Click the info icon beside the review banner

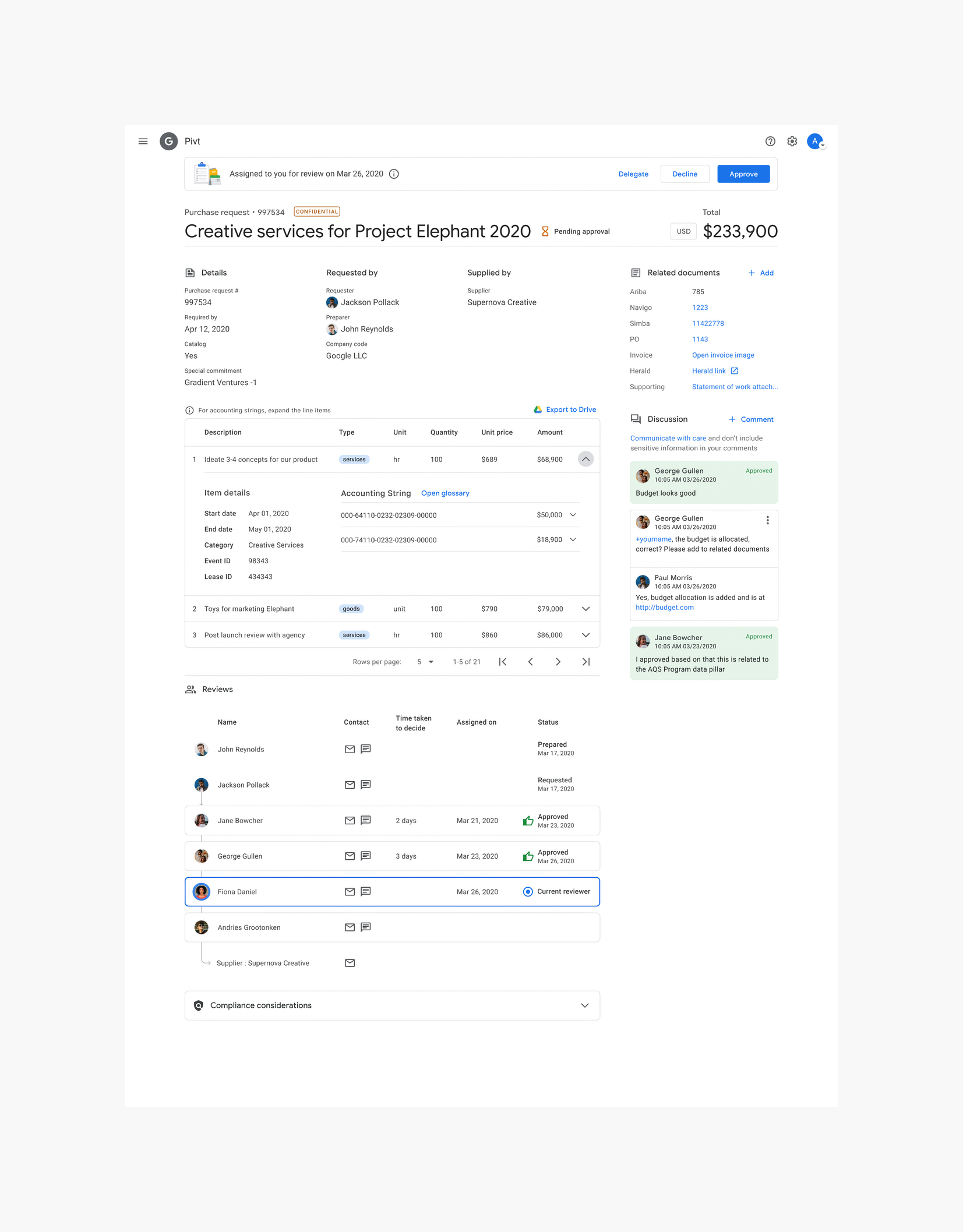click(x=394, y=174)
